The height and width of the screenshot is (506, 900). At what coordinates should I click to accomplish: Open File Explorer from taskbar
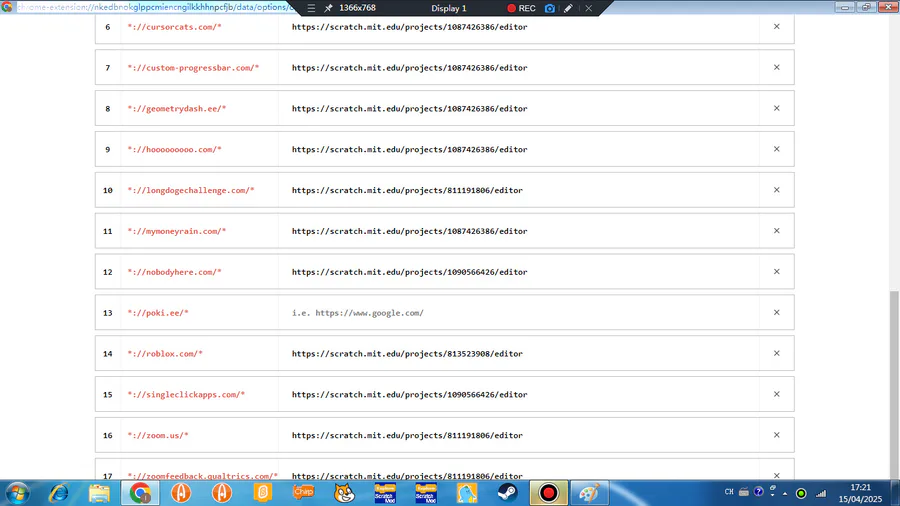coord(99,493)
